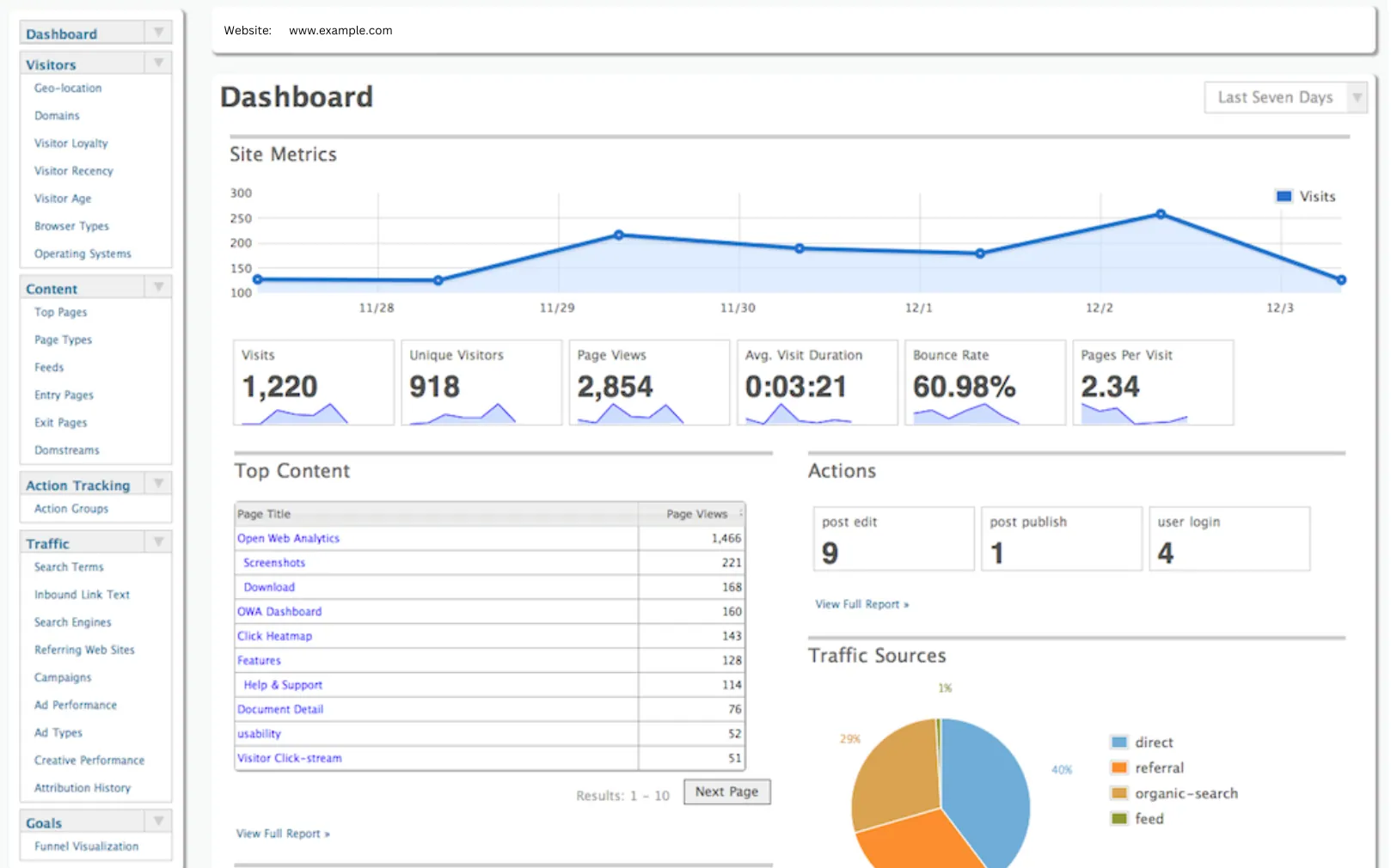The width and height of the screenshot is (1391, 868).
Task: Open Feeds report
Action: 49,368
